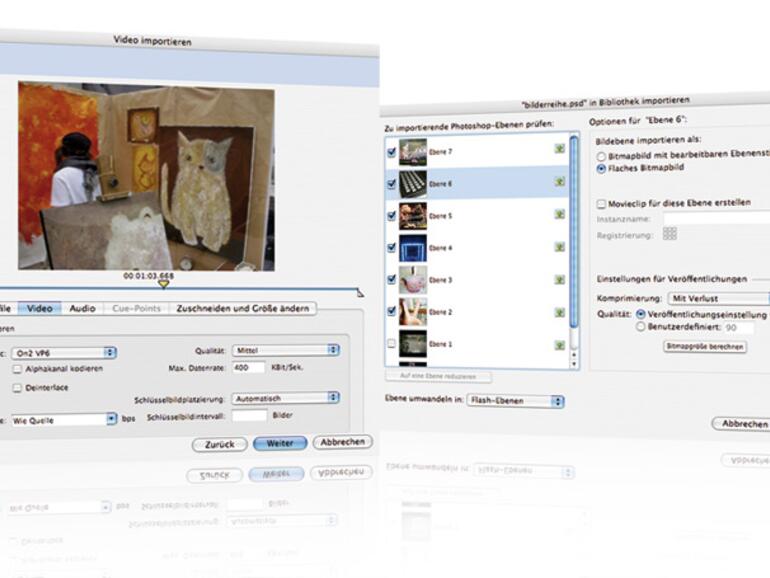This screenshot has height=578, width=770.
Task: Select Bitmapbild mit bearbeitbaren Ebenenstilen option
Action: 601,157
